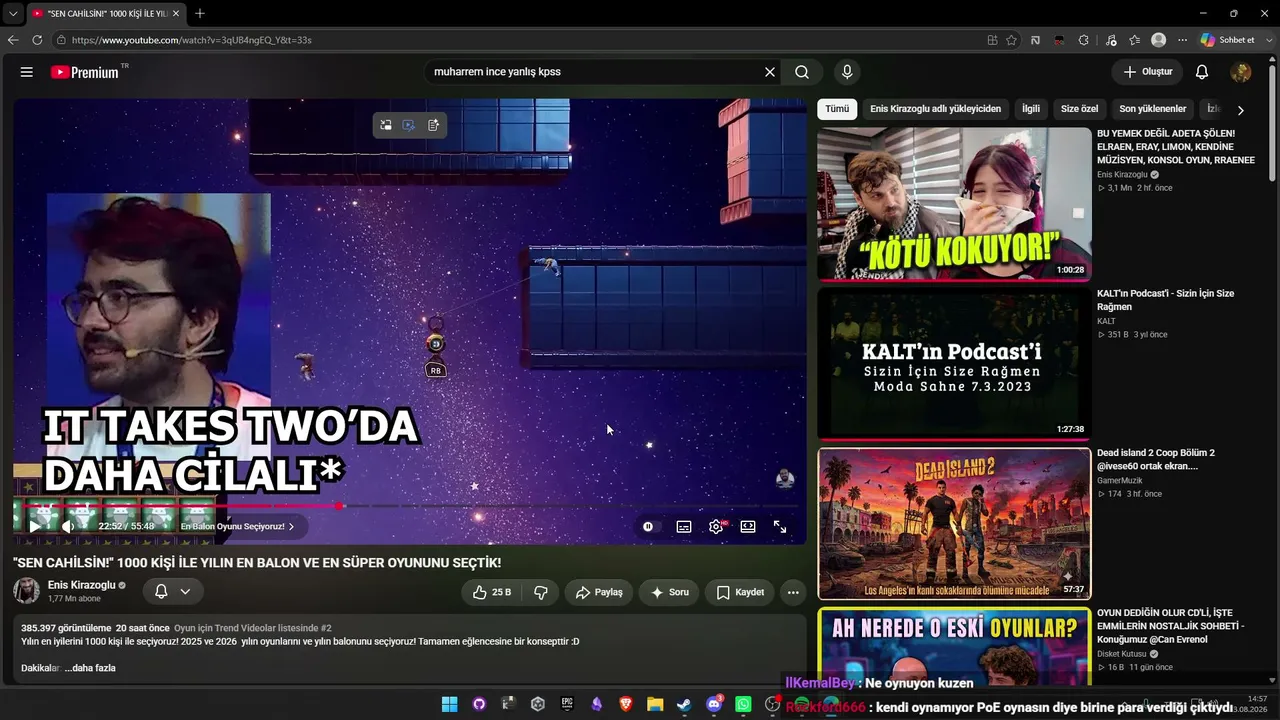Image resolution: width=1280 pixels, height=720 pixels.
Task: Mute the video volume
Action: (x=68, y=526)
